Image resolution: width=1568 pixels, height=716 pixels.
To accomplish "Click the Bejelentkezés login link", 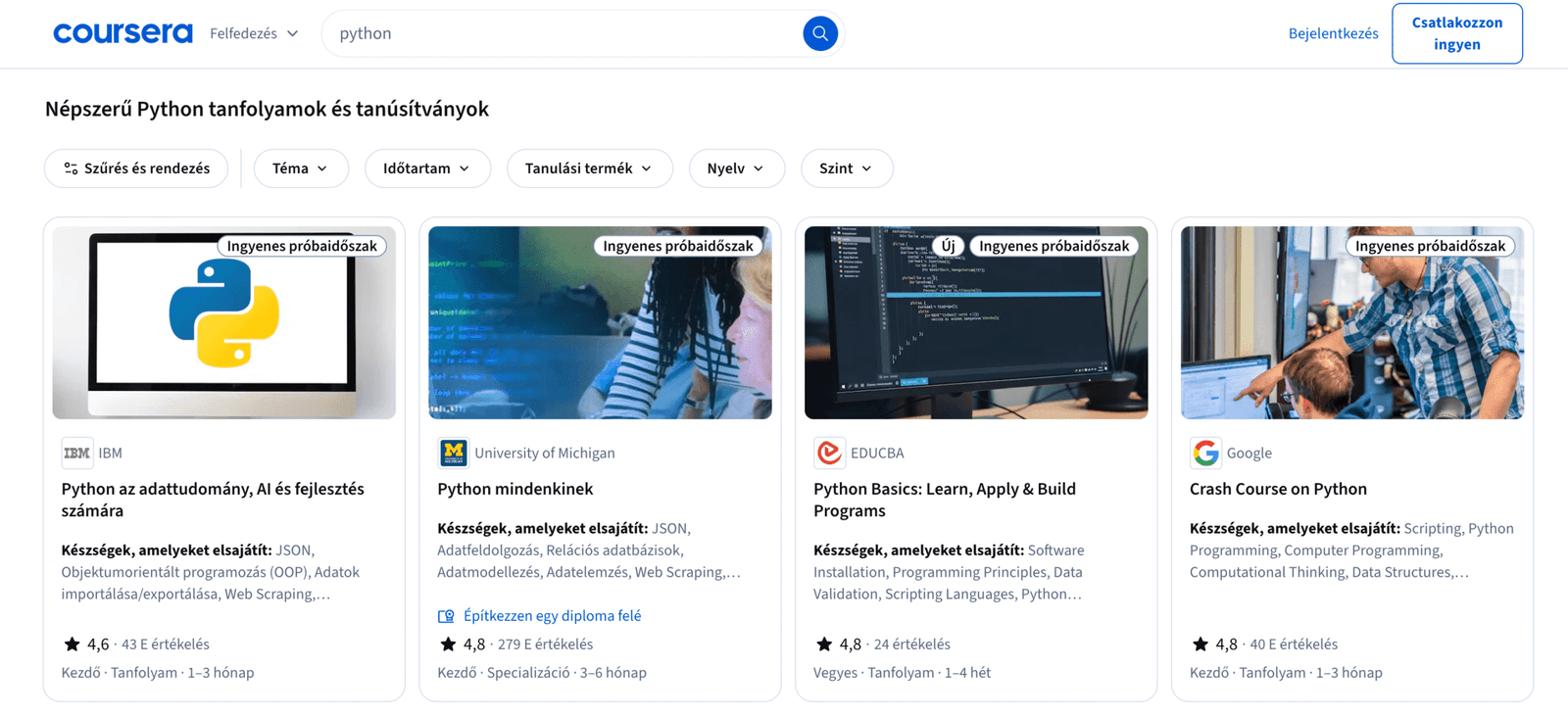I will (x=1333, y=33).
